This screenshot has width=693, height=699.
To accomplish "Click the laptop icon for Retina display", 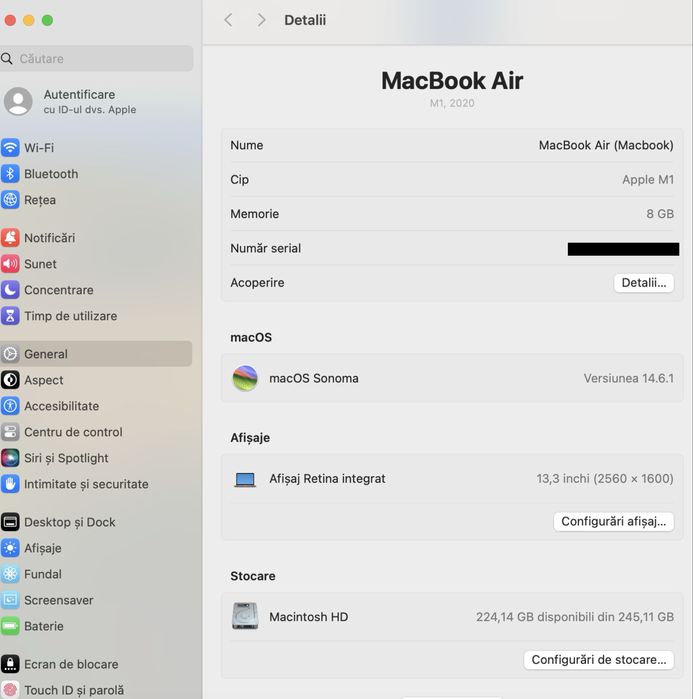I will 245,480.
